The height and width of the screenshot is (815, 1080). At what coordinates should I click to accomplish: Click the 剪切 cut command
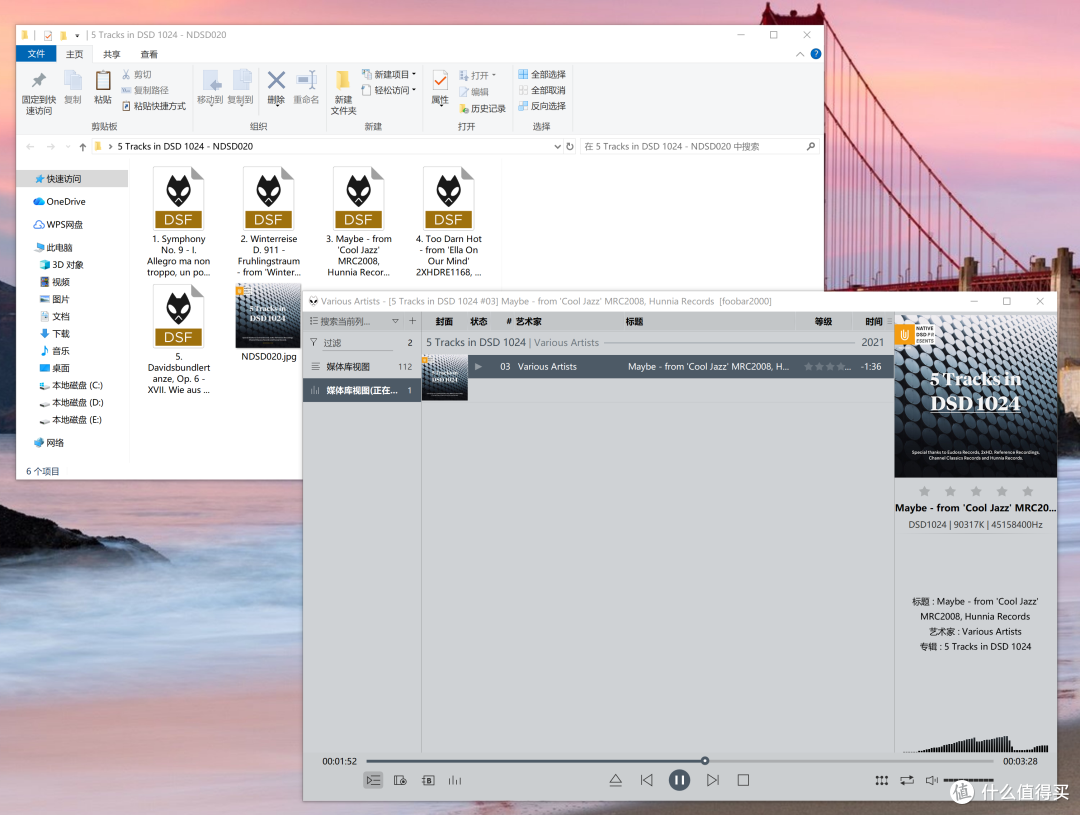pos(136,74)
